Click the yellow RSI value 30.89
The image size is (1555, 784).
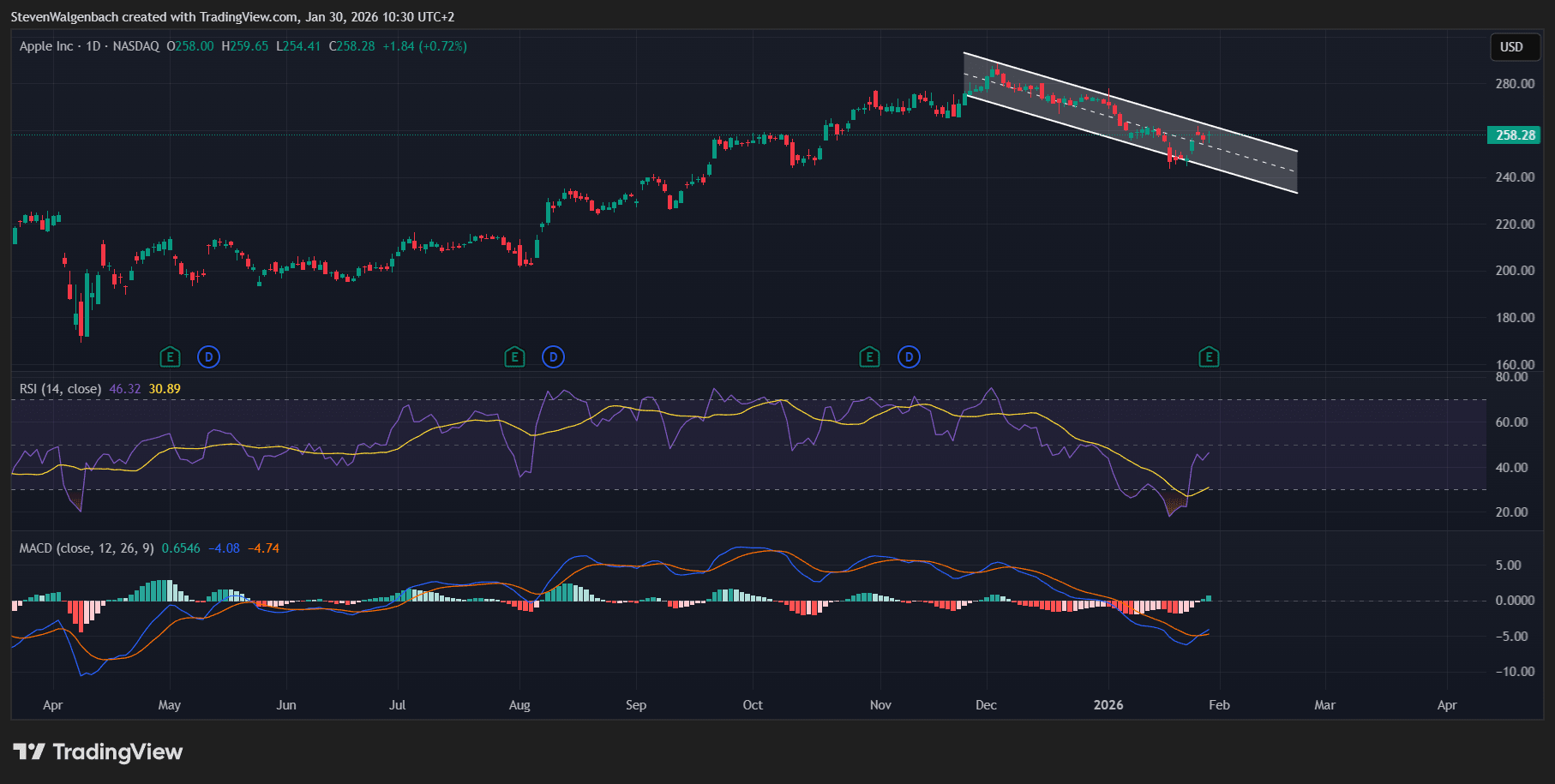click(x=165, y=389)
